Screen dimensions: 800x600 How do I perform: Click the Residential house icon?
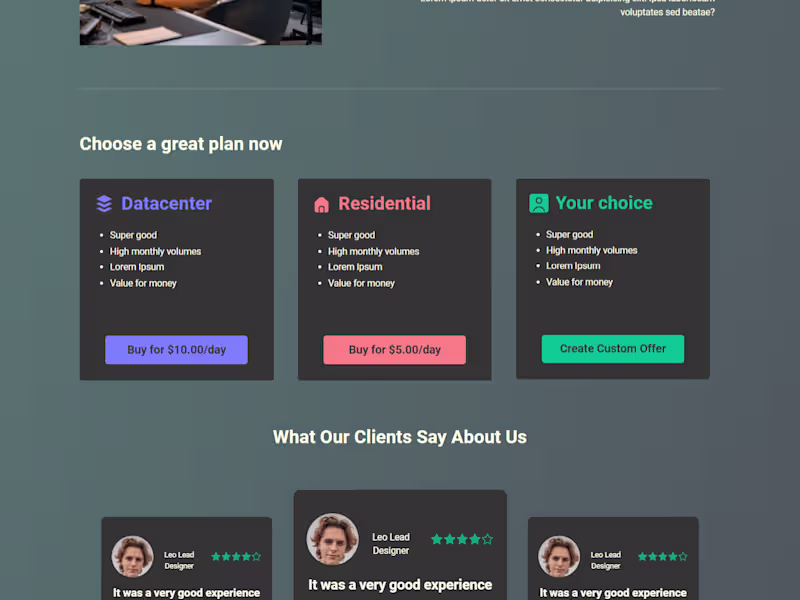[321, 203]
